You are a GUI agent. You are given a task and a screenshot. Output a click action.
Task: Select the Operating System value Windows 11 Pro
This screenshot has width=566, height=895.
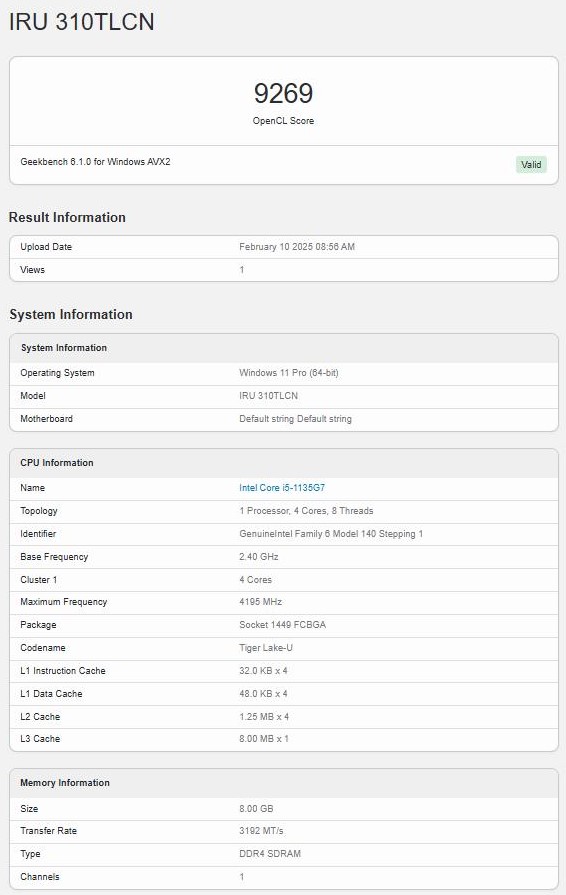[x=289, y=373]
